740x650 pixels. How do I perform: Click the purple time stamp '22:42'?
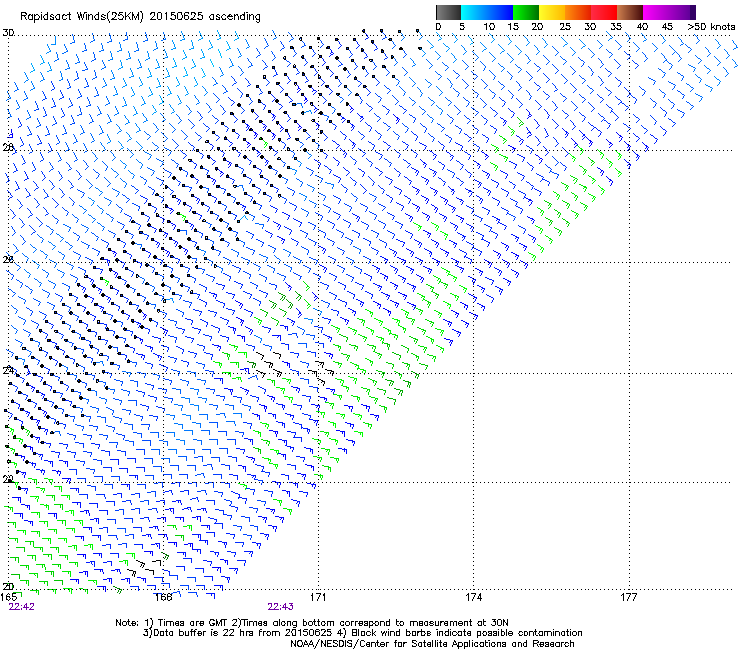click(x=22, y=607)
